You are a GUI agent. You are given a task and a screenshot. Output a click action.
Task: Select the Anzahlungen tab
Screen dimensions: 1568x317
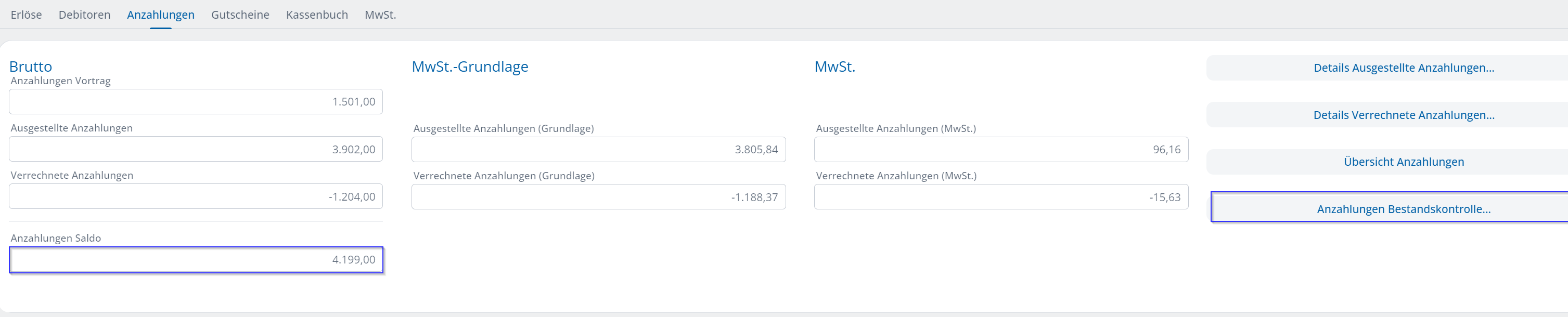coord(161,15)
